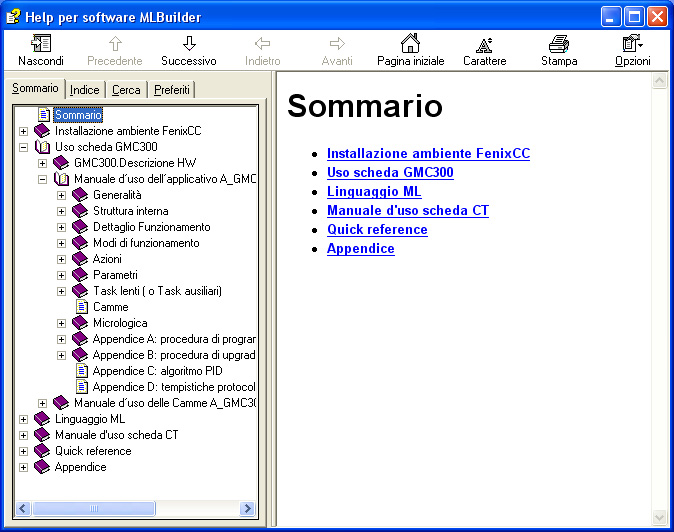Select Appendice C: algoritmo PID text
The image size is (674, 532).
157,371
